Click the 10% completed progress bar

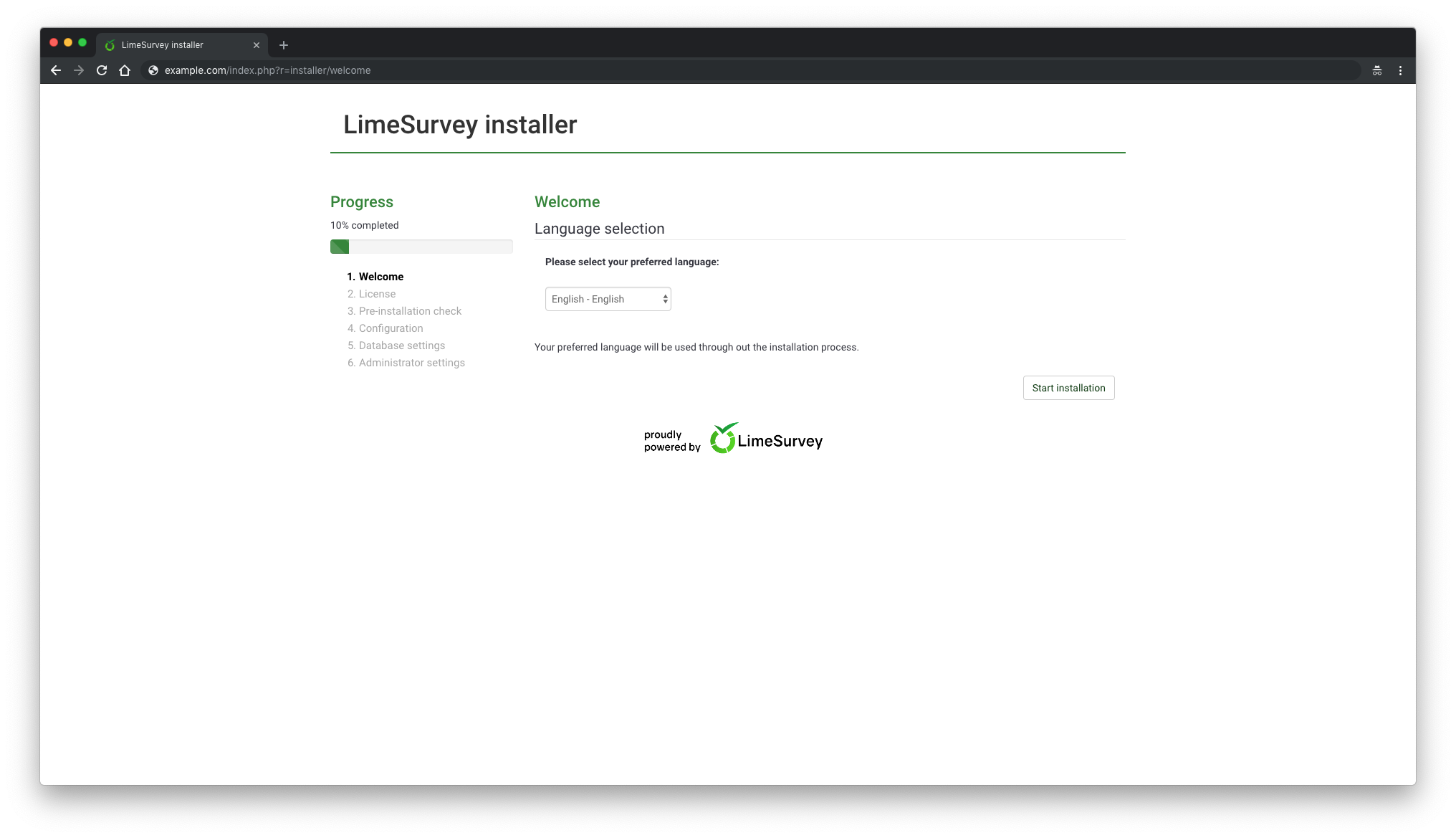tap(421, 247)
